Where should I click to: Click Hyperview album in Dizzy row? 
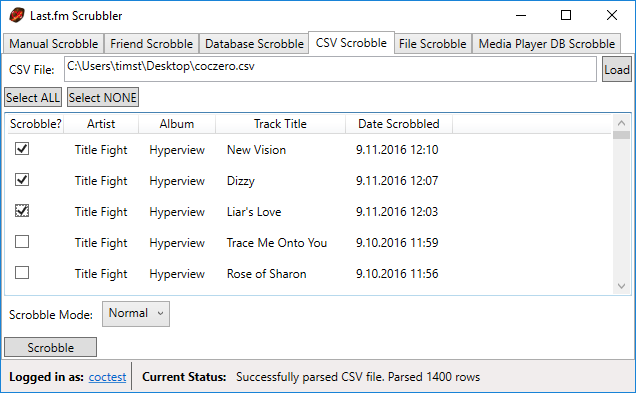pyautogui.click(x=177, y=181)
